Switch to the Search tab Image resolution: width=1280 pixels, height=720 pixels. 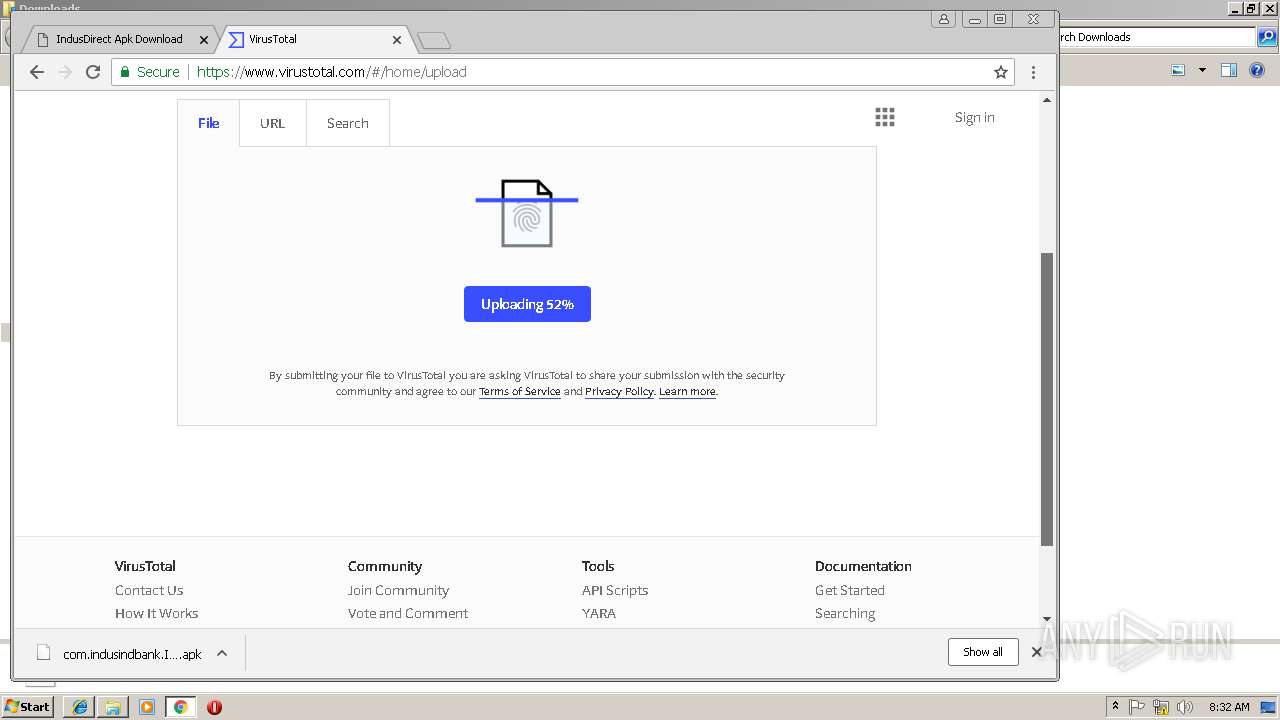pyautogui.click(x=347, y=123)
